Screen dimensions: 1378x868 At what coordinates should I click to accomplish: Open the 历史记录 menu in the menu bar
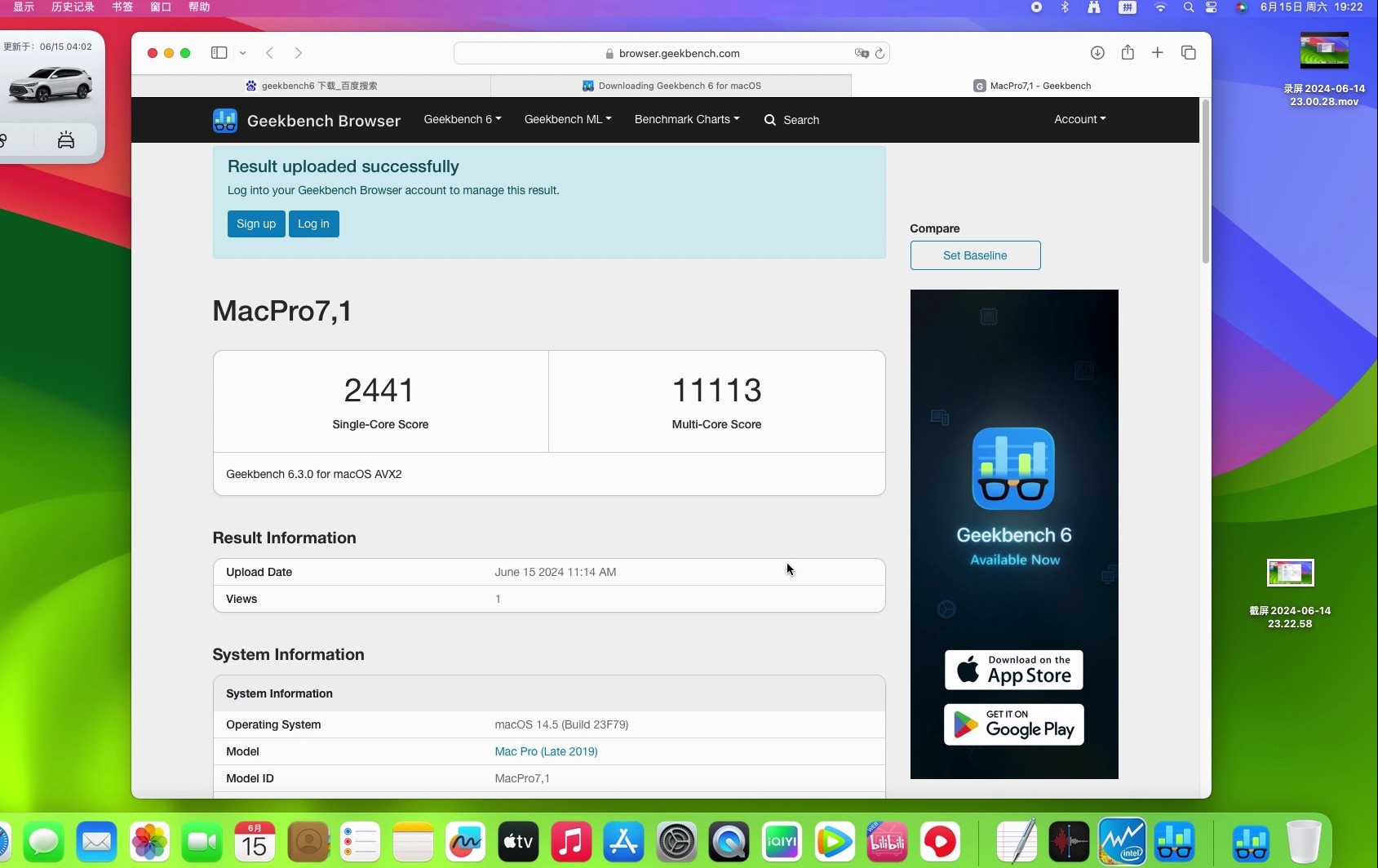[73, 7]
